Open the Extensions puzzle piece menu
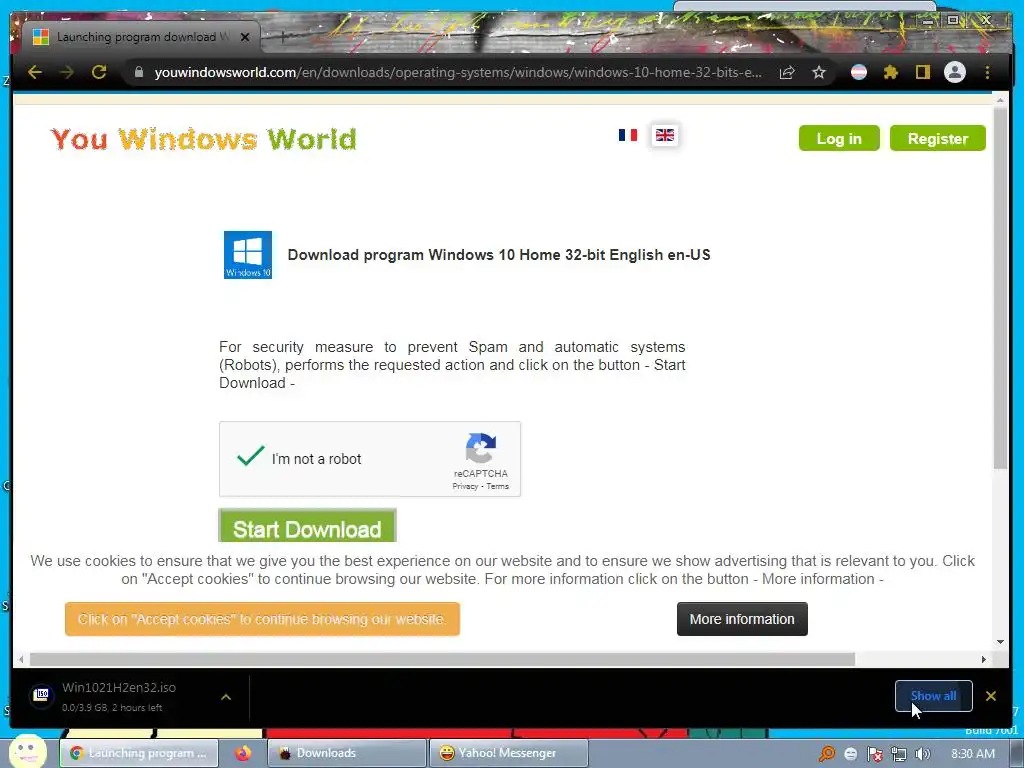 click(x=891, y=72)
